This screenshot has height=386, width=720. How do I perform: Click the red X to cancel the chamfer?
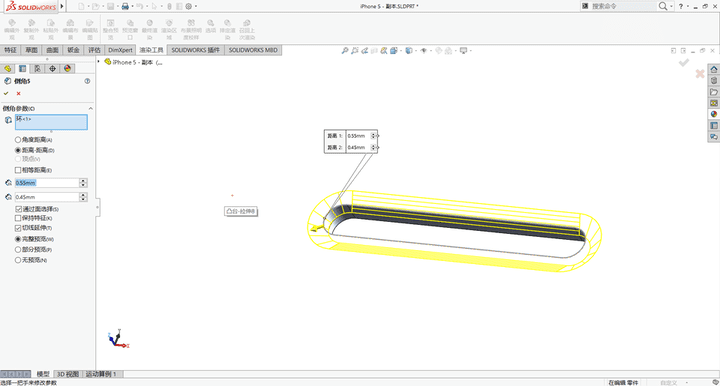pos(18,94)
